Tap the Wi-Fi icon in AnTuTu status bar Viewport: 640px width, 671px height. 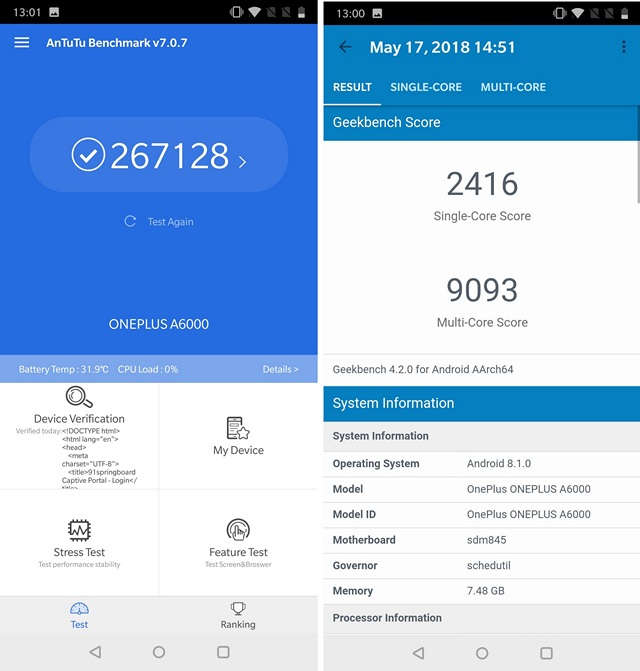pyautogui.click(x=254, y=12)
